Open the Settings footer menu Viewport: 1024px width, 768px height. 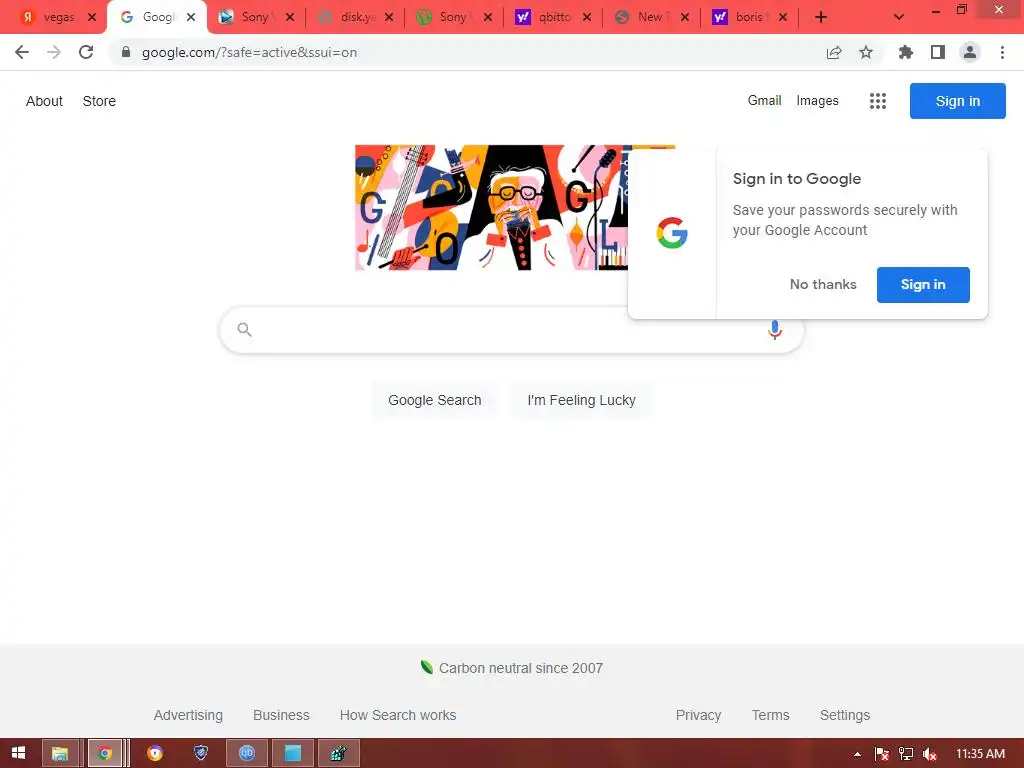844,715
